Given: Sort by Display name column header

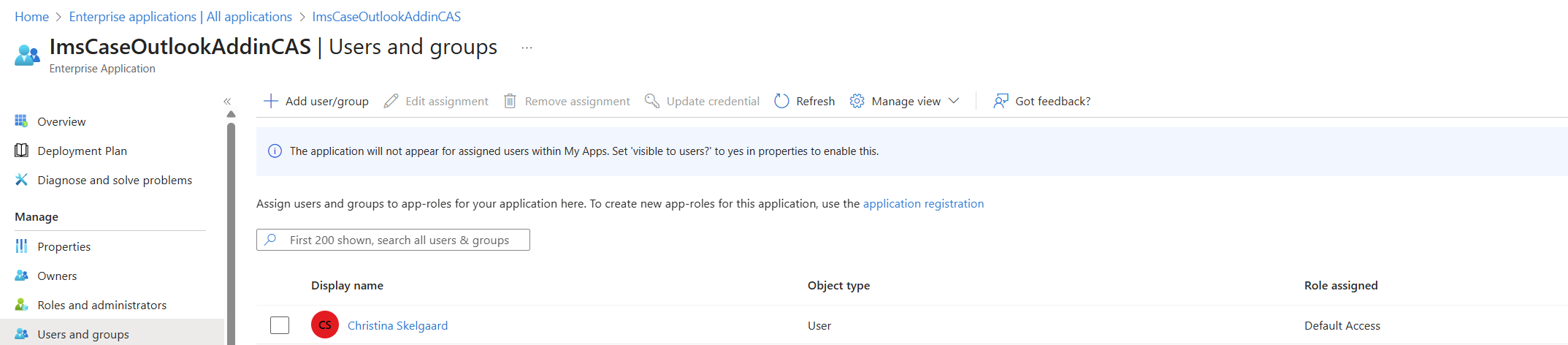Looking at the screenshot, I should (347, 285).
